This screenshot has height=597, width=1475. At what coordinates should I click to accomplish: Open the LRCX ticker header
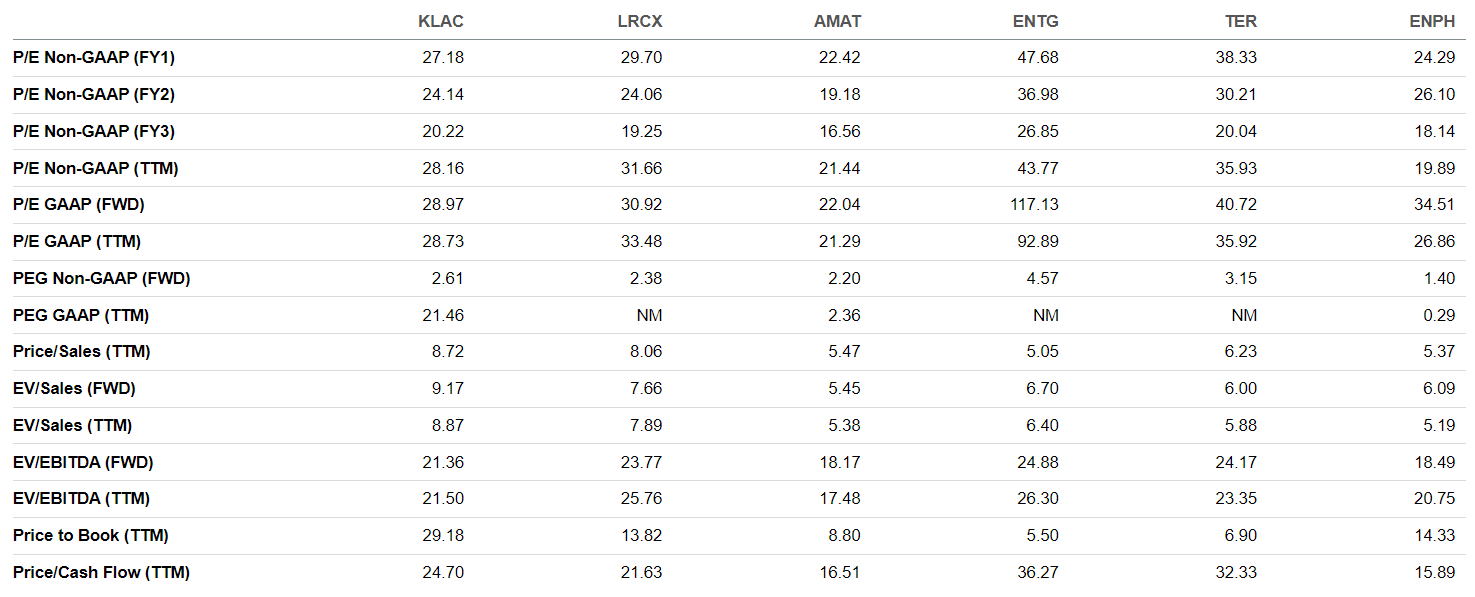point(639,21)
